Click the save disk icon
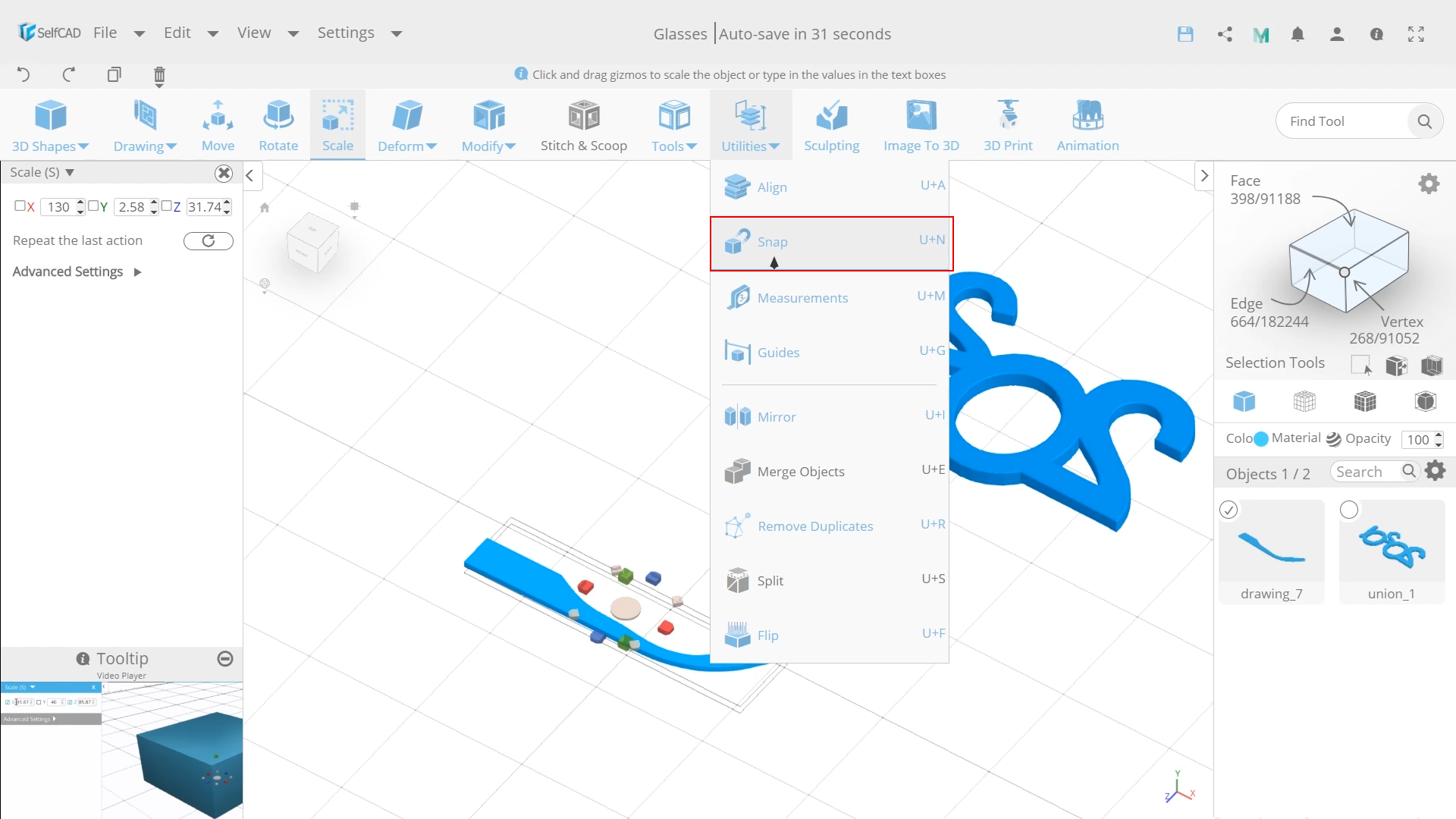Image resolution: width=1456 pixels, height=819 pixels. coord(1185,34)
